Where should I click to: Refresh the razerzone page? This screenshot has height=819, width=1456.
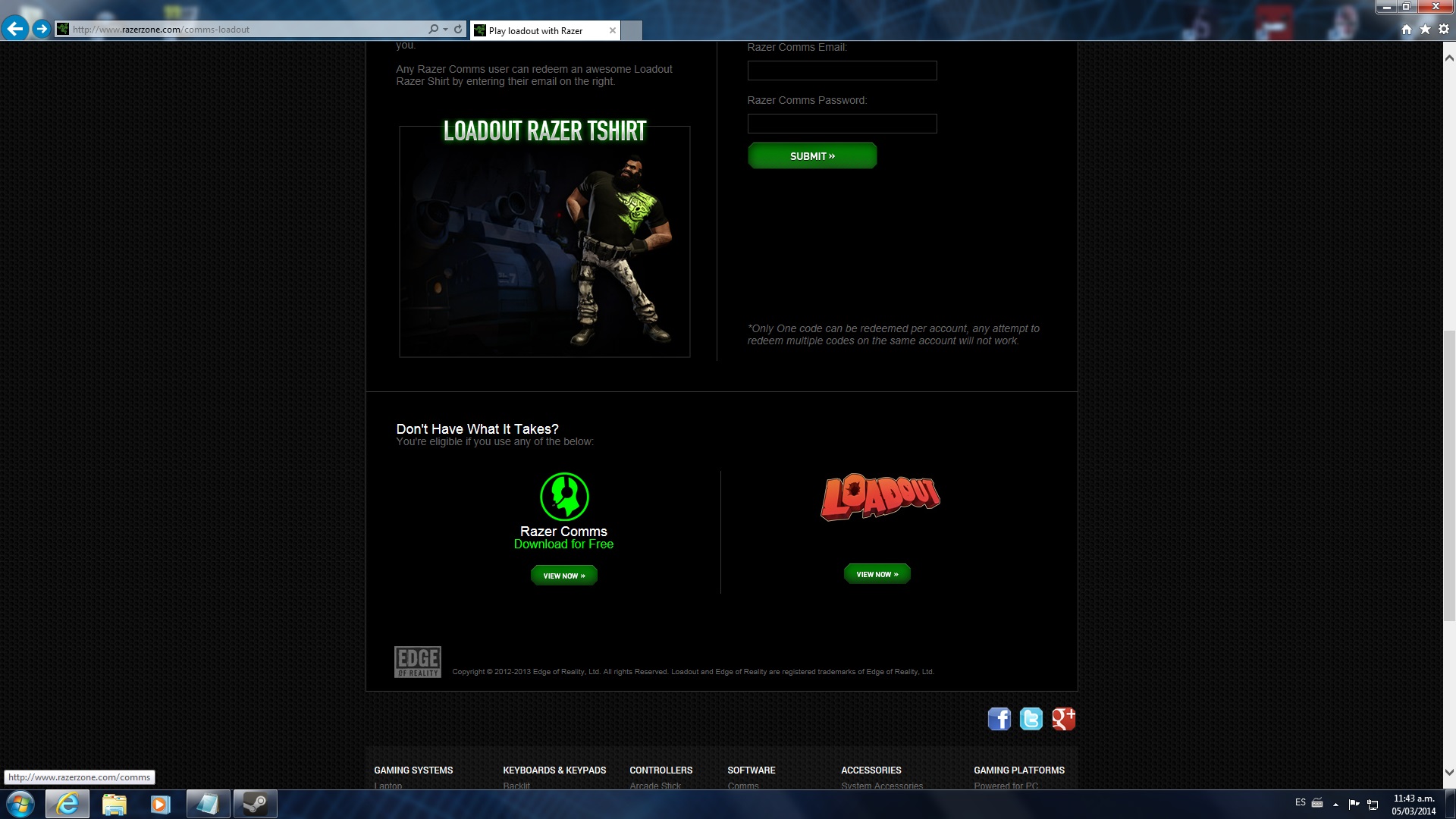[458, 30]
